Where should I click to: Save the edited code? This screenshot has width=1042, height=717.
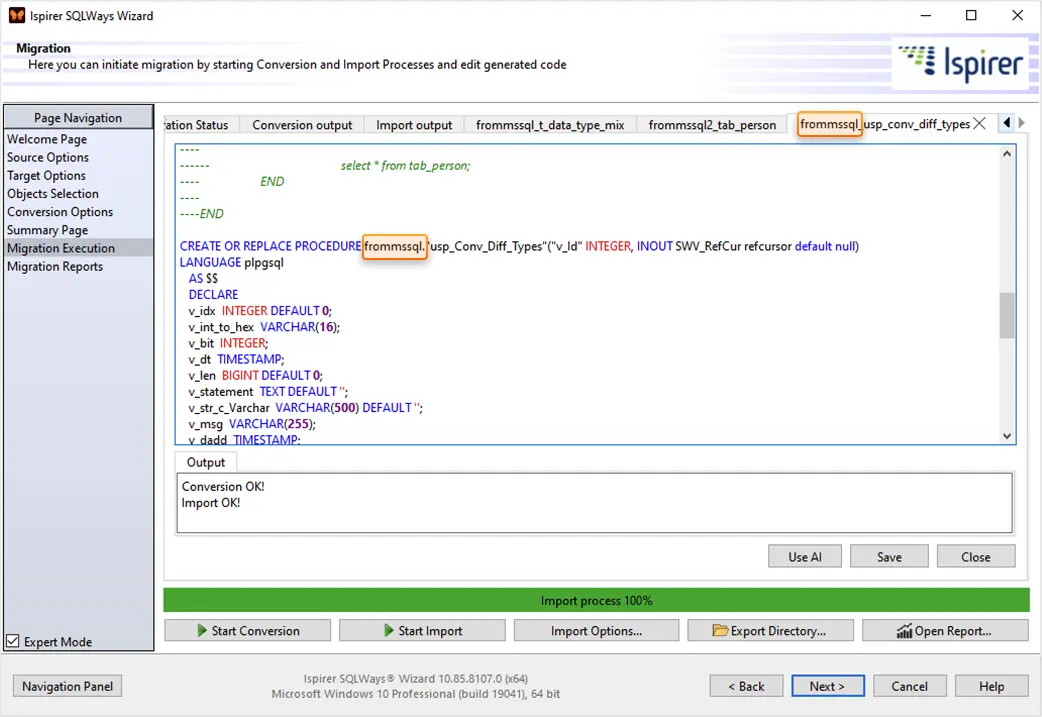[889, 557]
